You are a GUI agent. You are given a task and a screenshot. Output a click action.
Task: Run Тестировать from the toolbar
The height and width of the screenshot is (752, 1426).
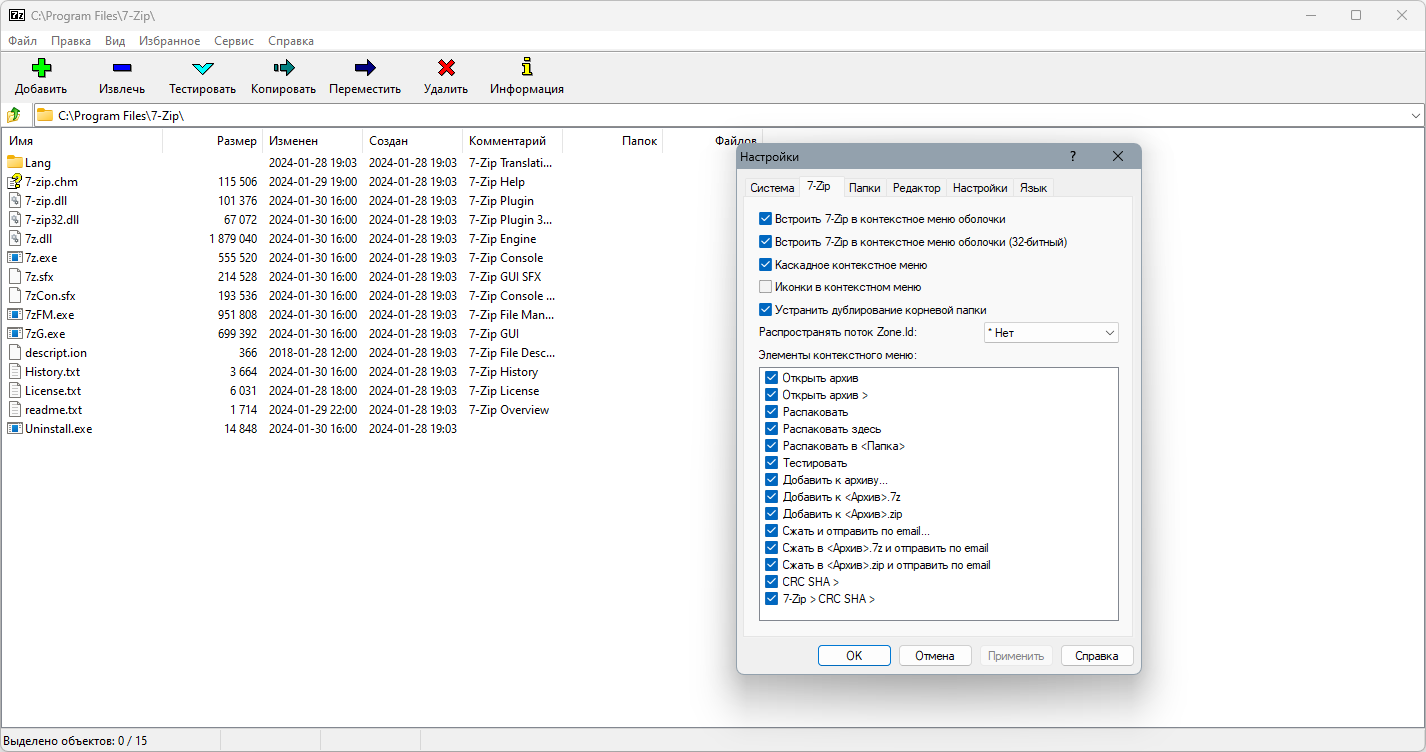[202, 68]
